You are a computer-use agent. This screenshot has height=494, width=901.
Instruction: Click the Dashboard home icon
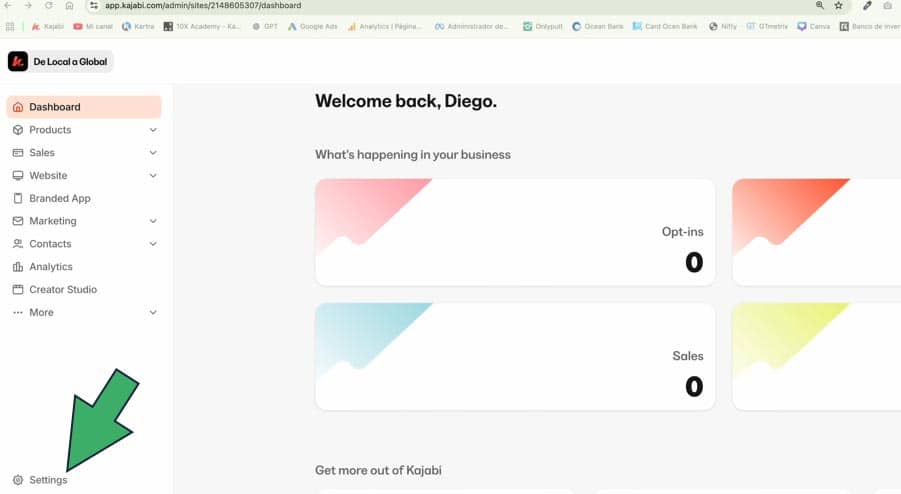pyautogui.click(x=18, y=107)
